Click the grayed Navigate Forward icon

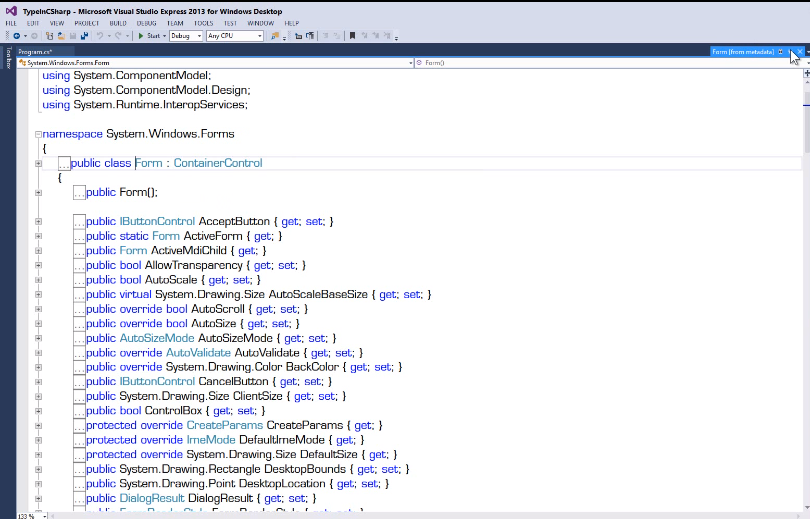pyautogui.click(x=34, y=36)
